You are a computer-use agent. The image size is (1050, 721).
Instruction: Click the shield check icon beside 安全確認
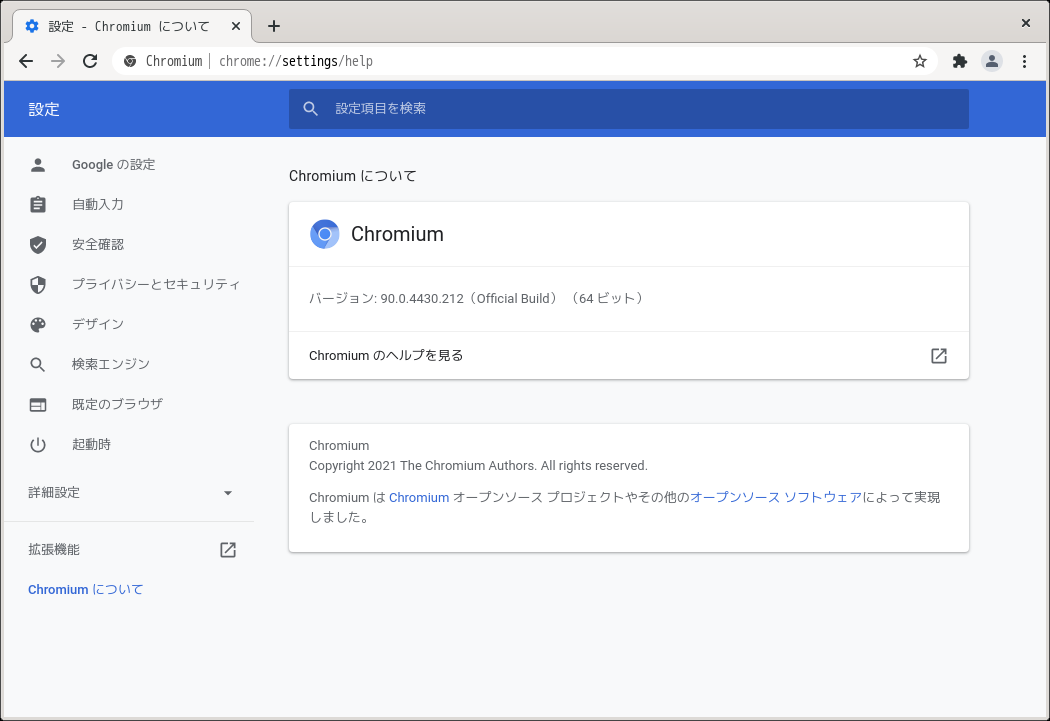[38, 244]
